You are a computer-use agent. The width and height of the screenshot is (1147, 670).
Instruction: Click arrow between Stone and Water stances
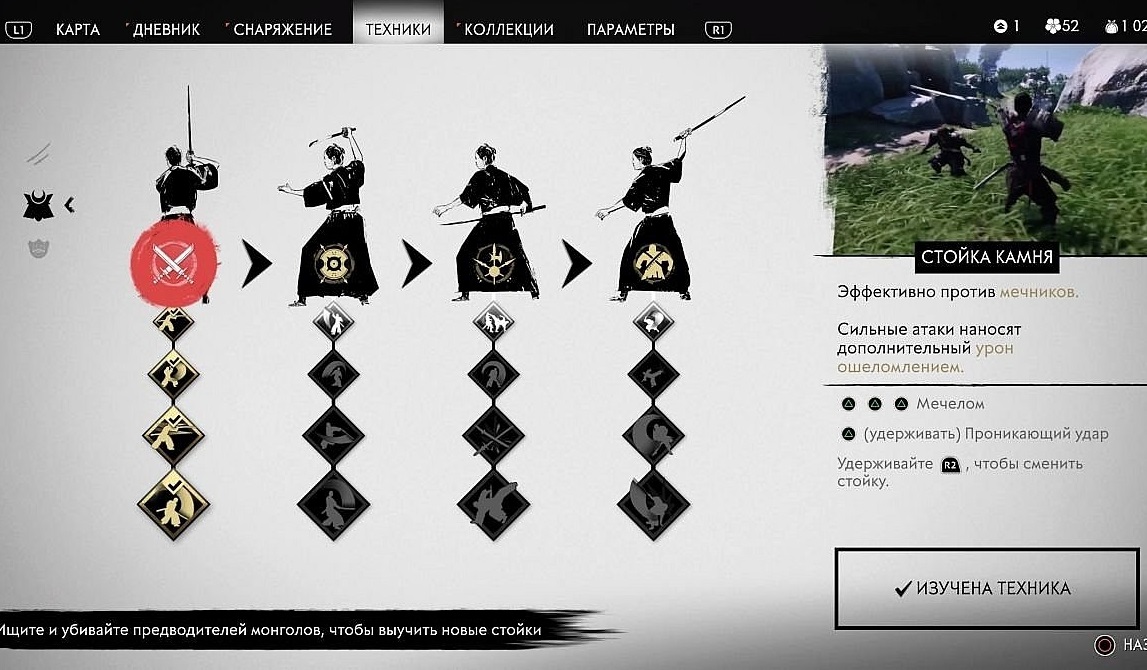(256, 263)
